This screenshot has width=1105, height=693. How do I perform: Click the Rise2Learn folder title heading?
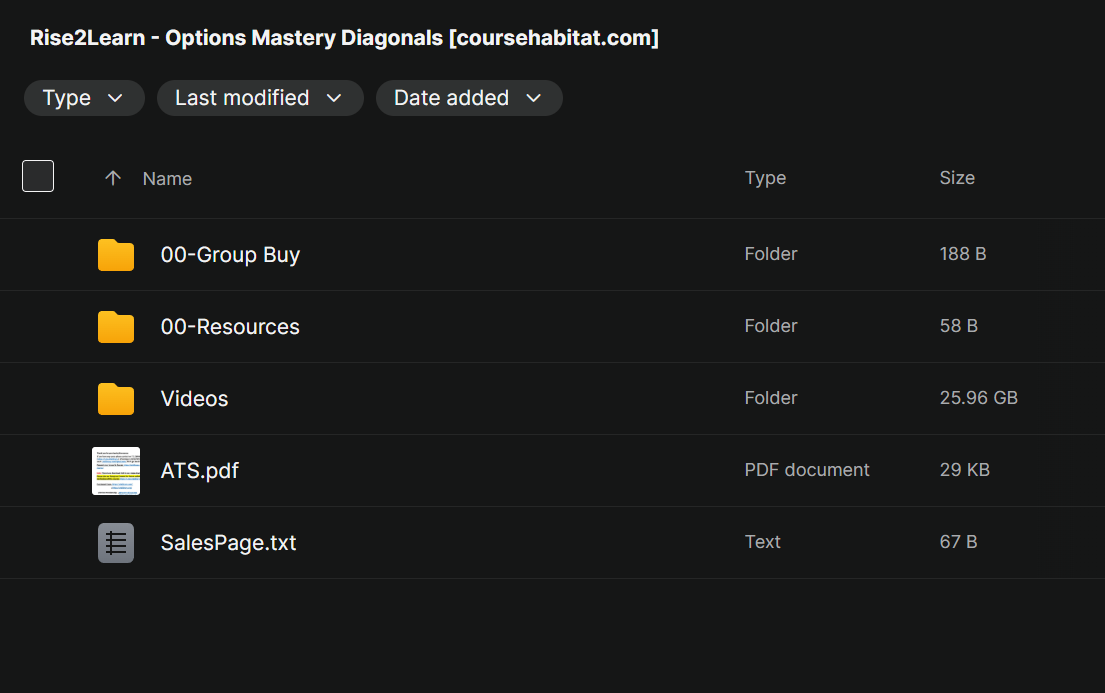pos(344,38)
